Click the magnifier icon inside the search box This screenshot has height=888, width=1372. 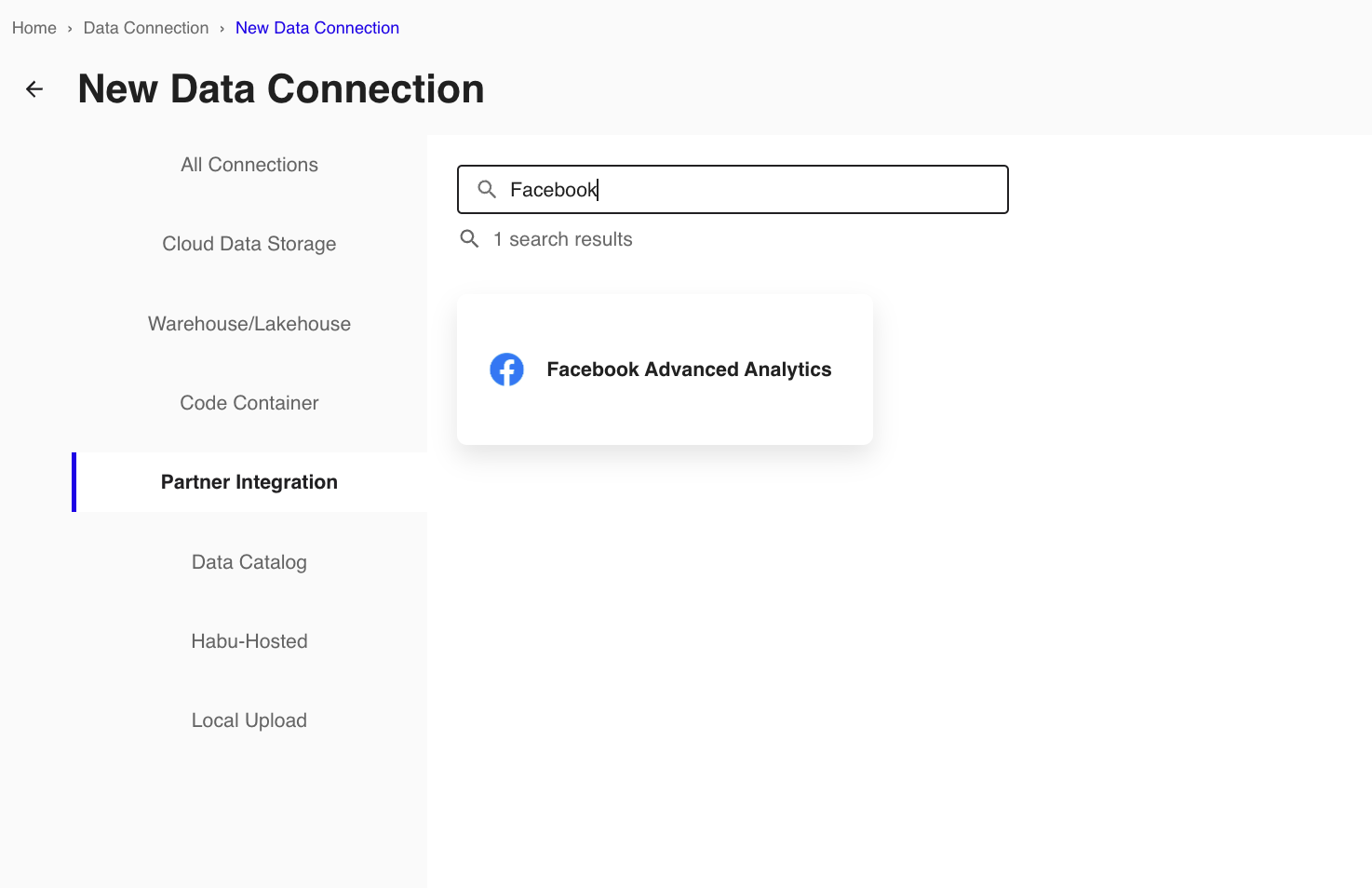[487, 190]
